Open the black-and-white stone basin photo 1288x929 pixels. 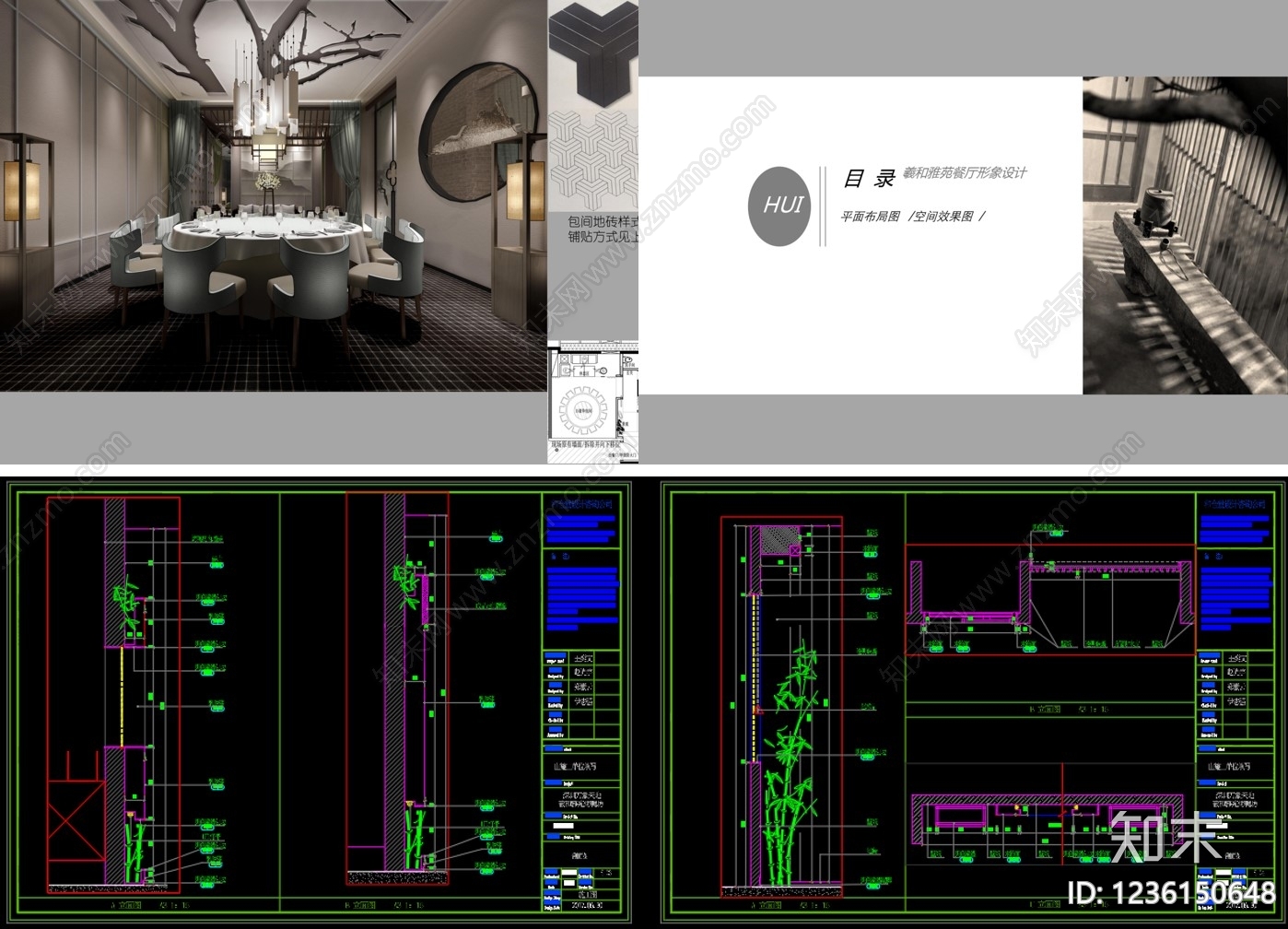click(x=1185, y=235)
